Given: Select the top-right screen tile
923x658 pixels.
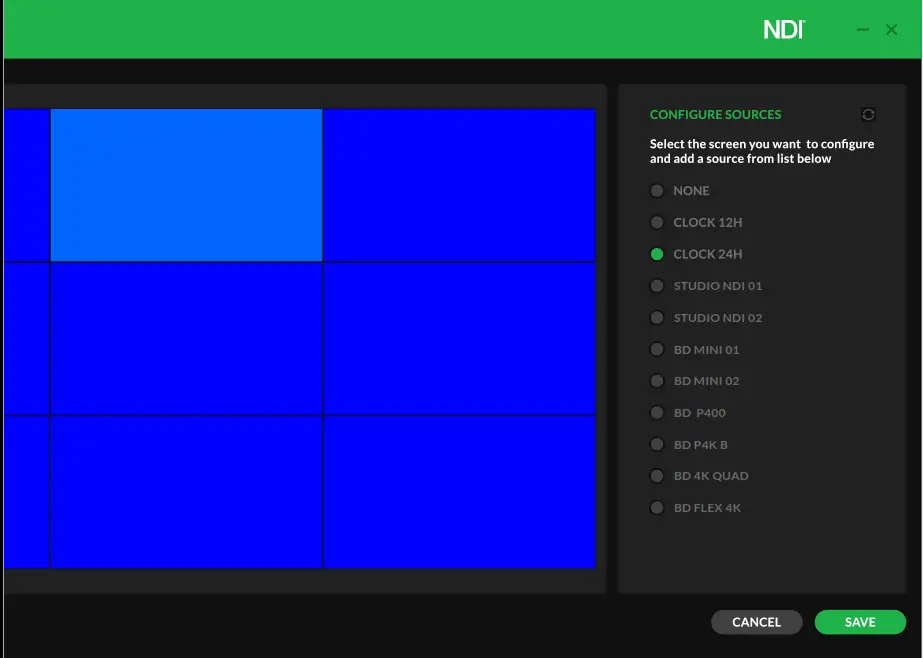Looking at the screenshot, I should (459, 184).
